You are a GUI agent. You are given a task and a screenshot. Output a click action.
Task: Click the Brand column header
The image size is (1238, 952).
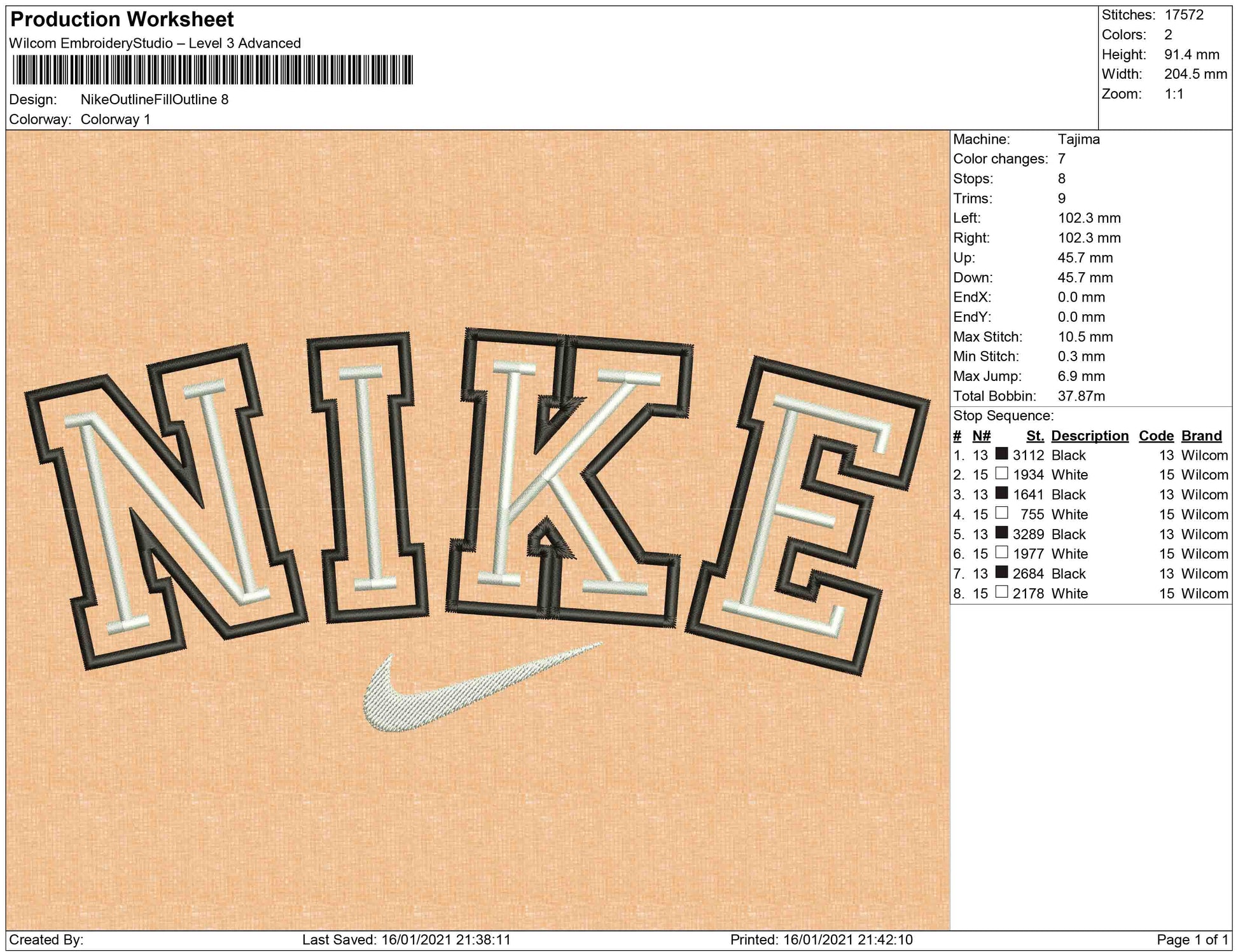click(x=1201, y=436)
